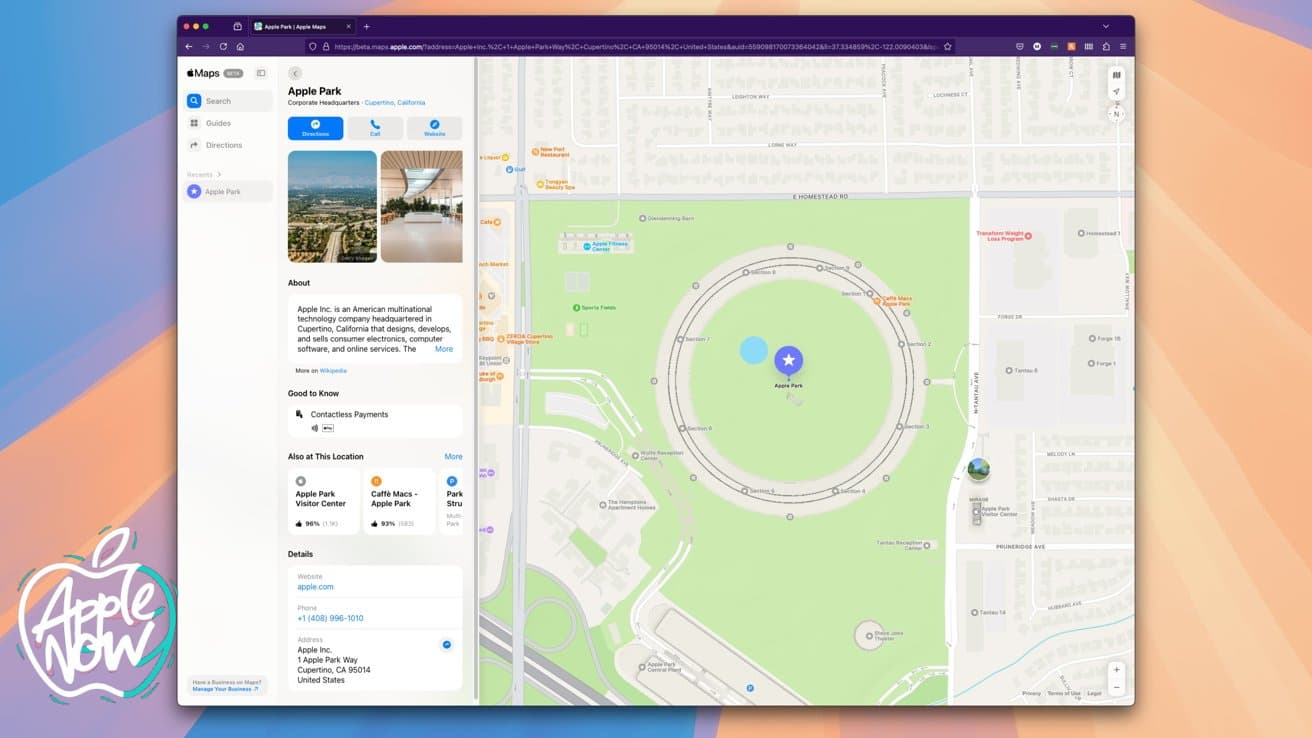This screenshot has height=738, width=1312.
Task: Go to browser home page
Action: coord(240,46)
